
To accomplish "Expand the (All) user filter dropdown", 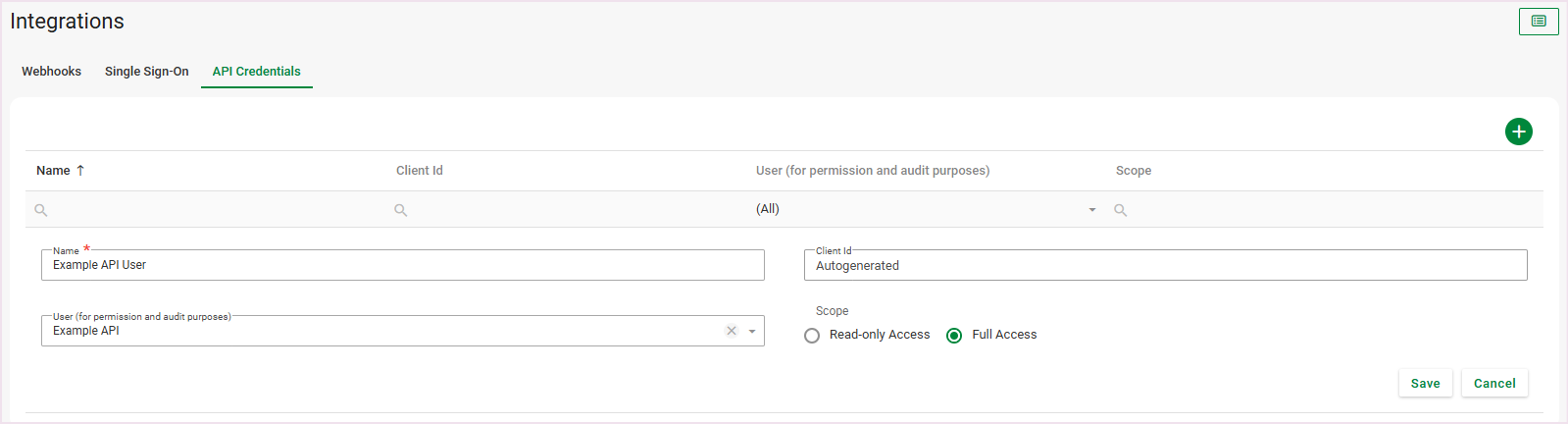I will pos(1091,210).
